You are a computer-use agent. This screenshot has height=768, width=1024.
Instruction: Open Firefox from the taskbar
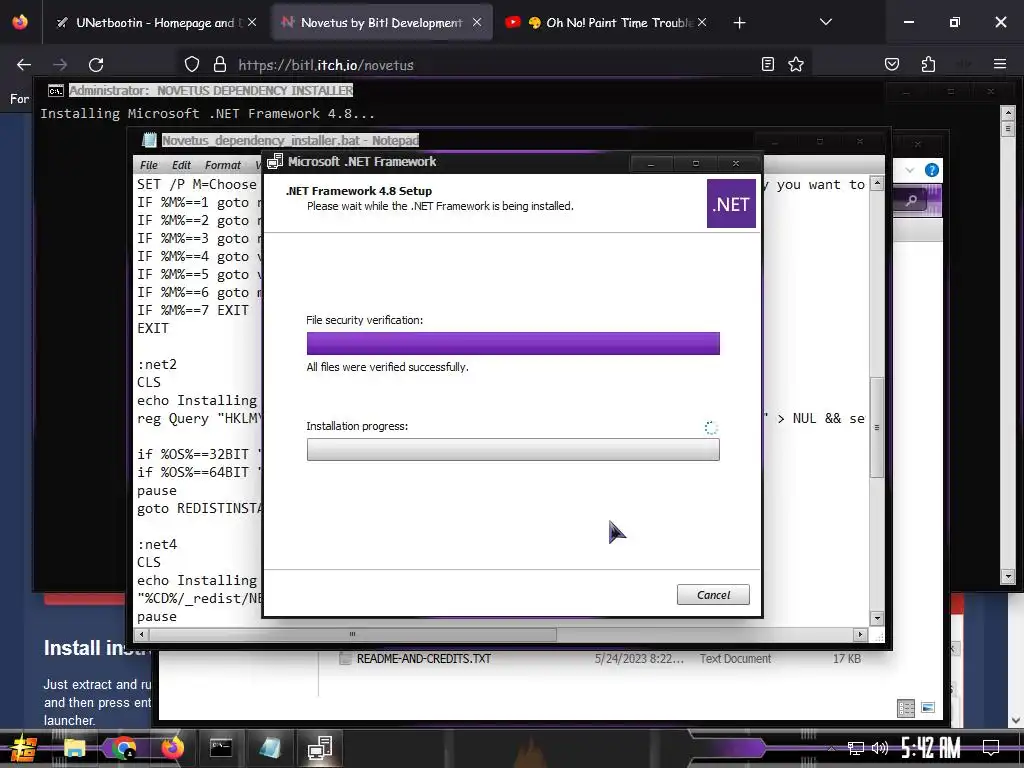(172, 748)
